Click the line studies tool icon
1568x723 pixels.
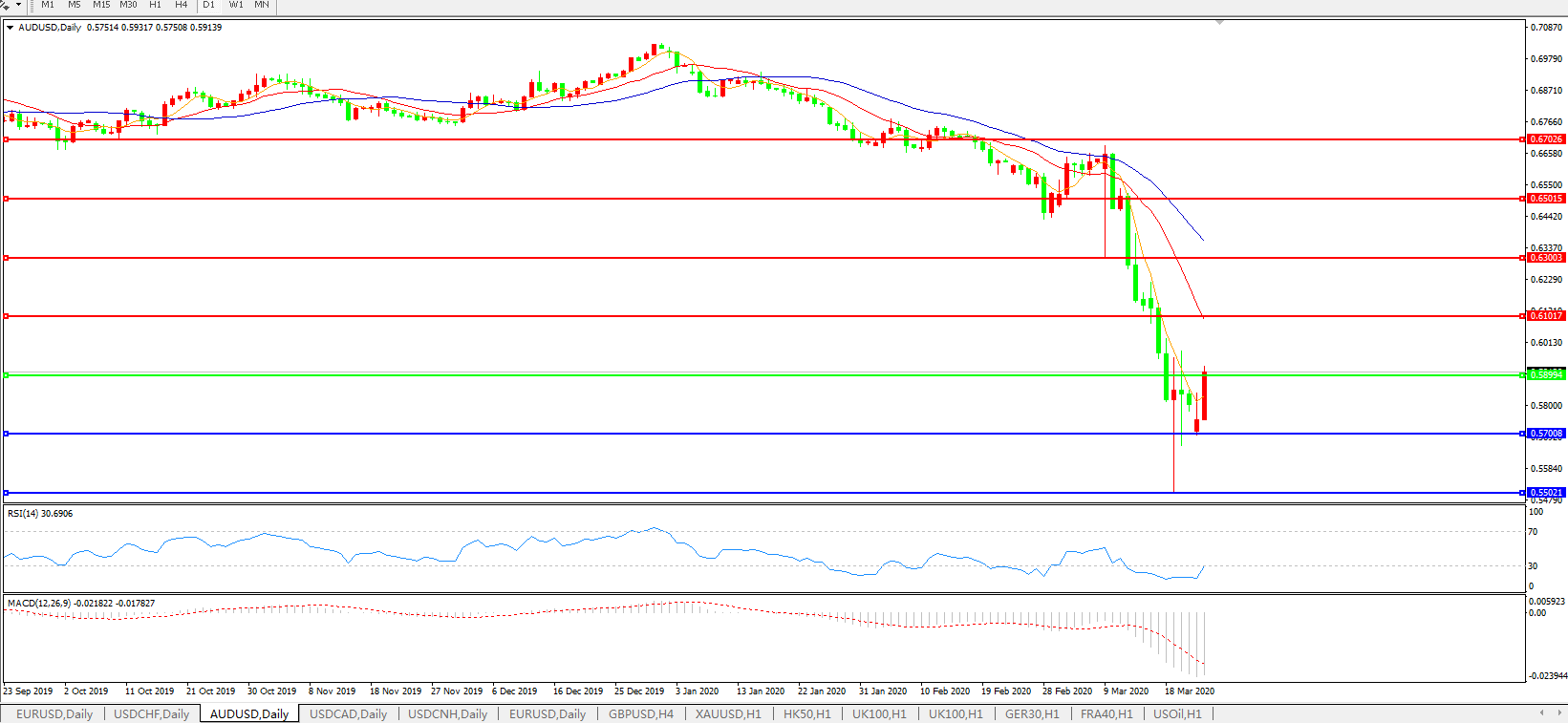[x=5, y=5]
